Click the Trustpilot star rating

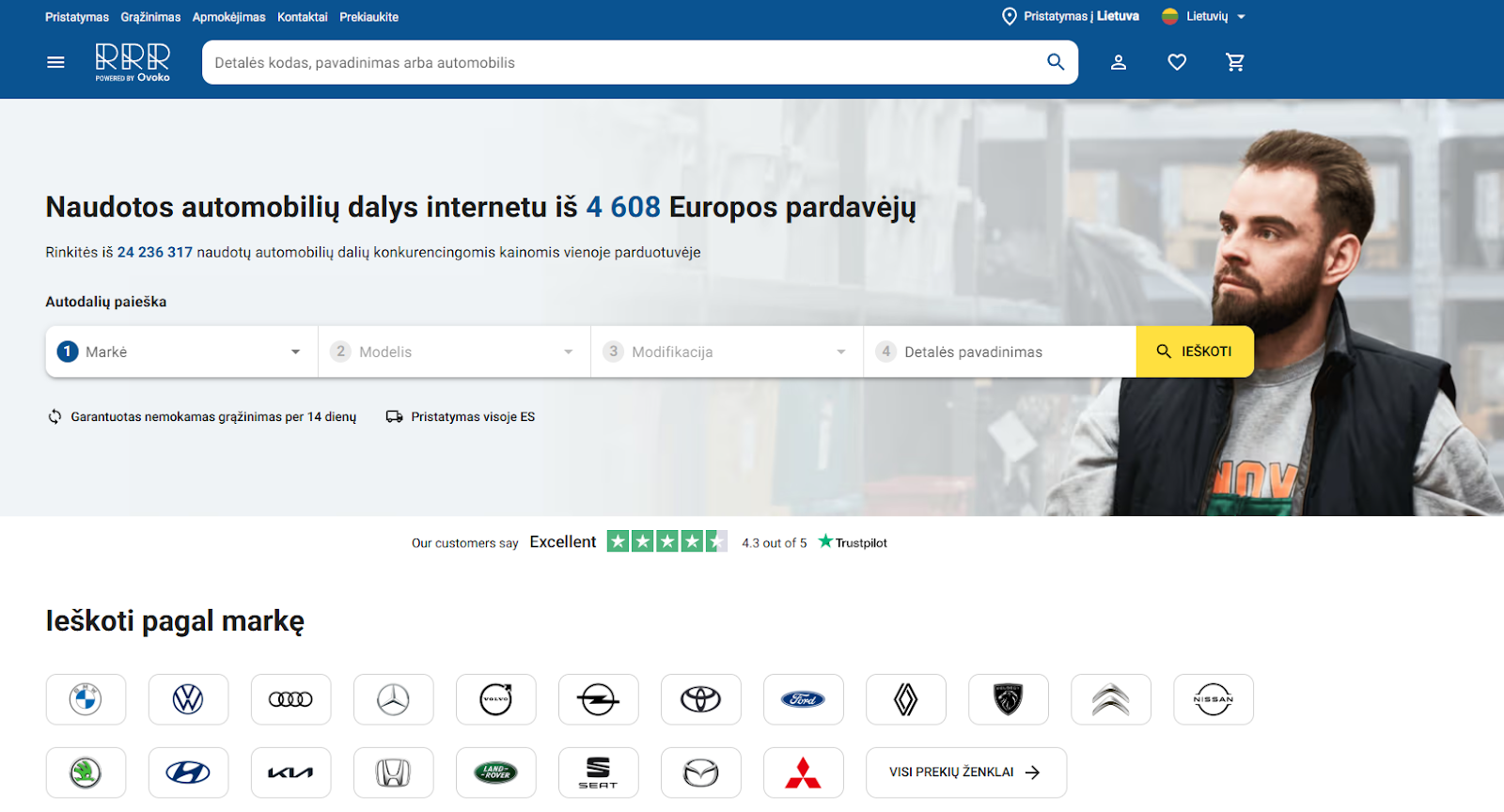coord(666,541)
